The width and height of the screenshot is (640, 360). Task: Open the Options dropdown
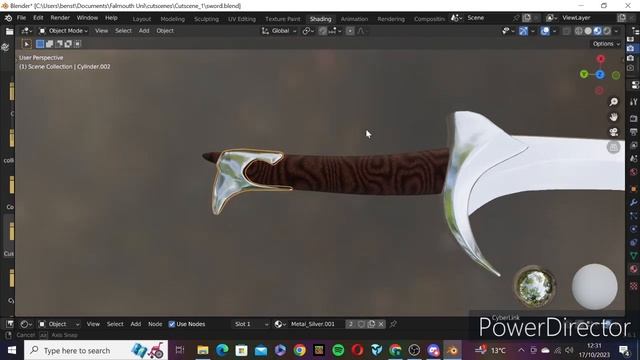coord(606,44)
